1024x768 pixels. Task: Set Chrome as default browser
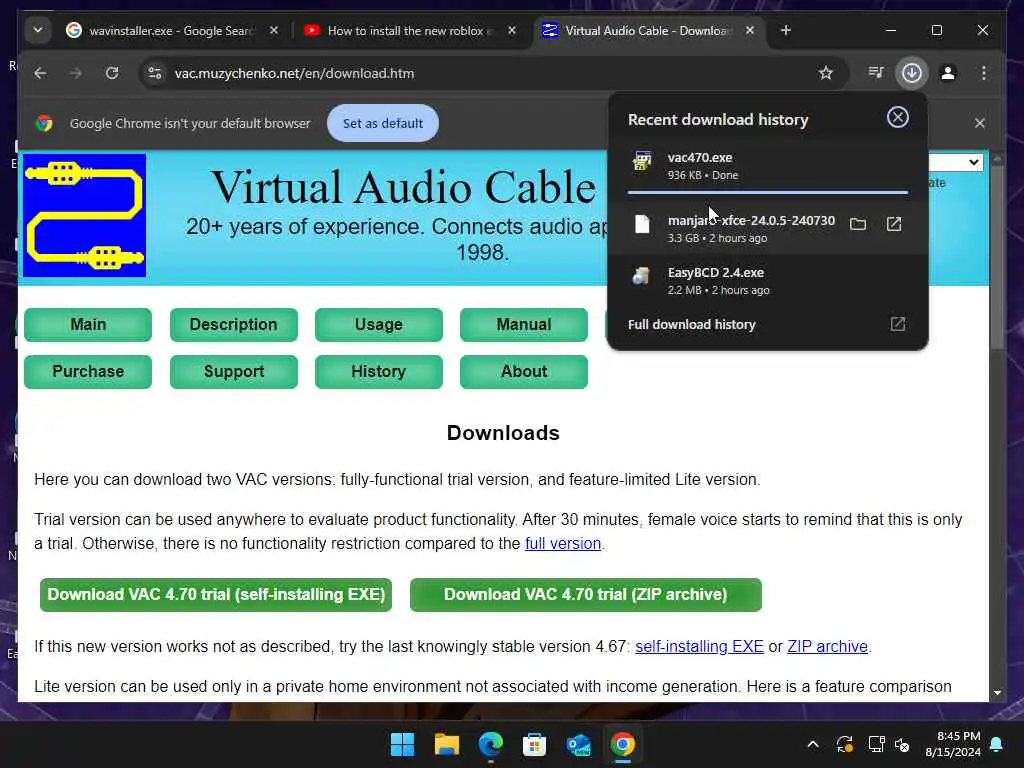[x=383, y=123]
